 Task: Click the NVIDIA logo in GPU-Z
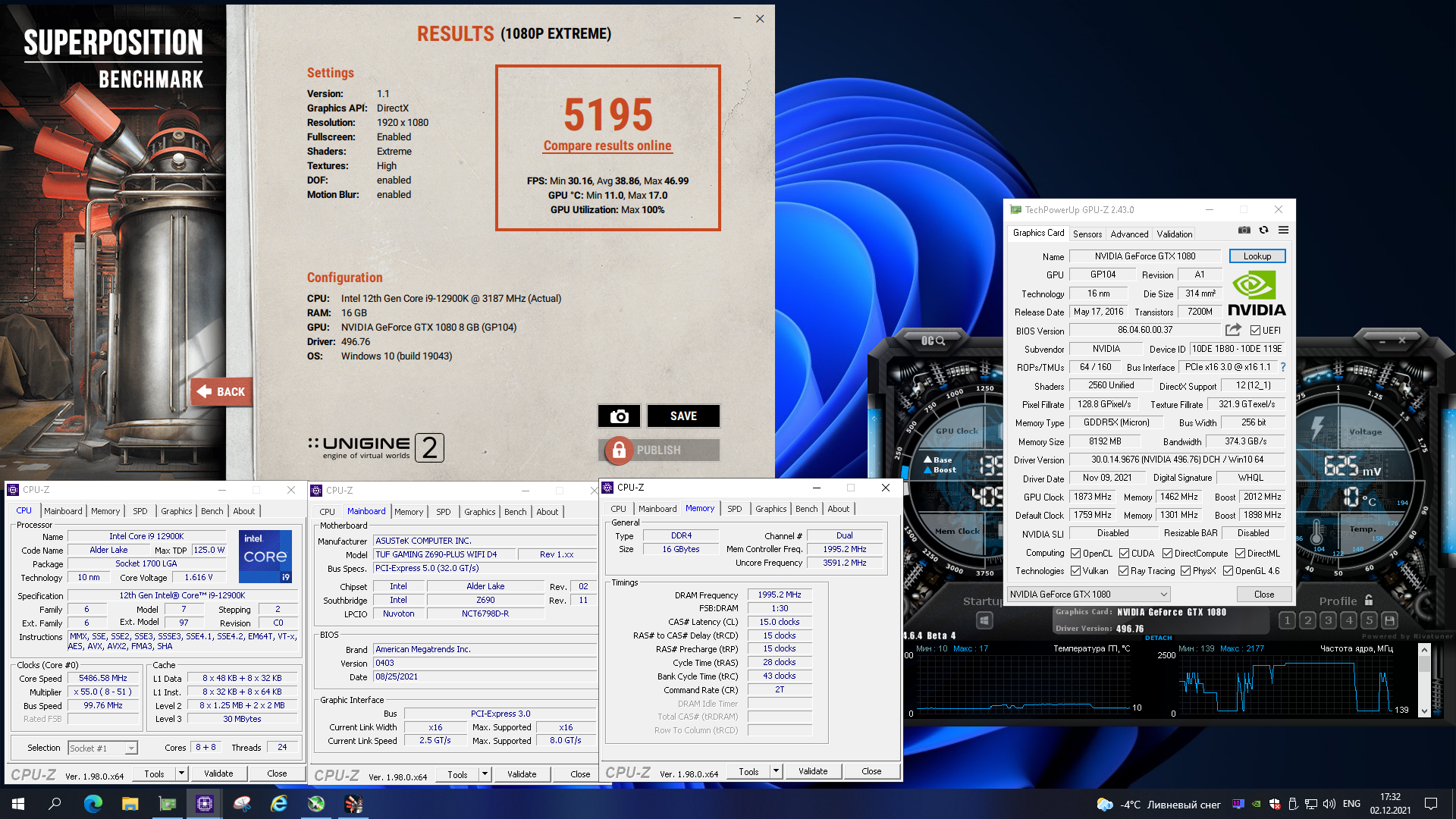coord(1256,293)
